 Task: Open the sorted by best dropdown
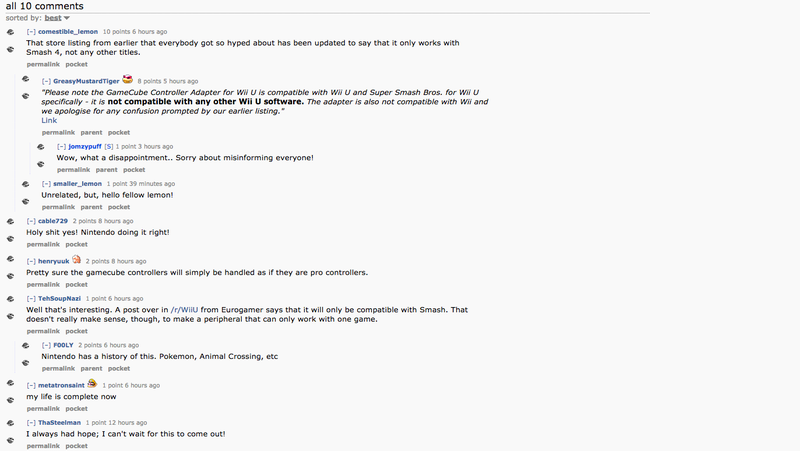pos(57,18)
